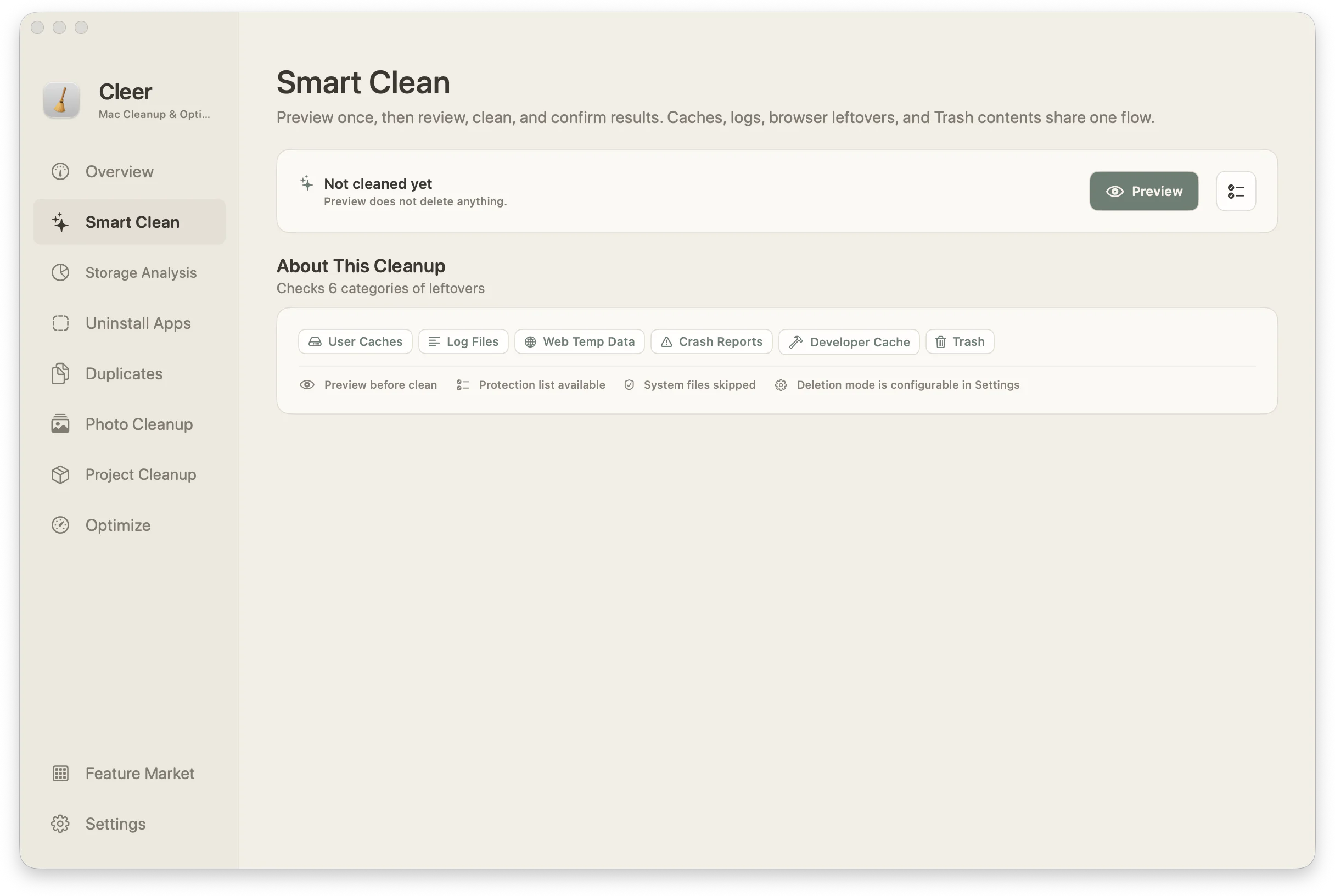Click the 'About This Cleanup' heading
Screen dimensions: 1335x896
tap(361, 266)
